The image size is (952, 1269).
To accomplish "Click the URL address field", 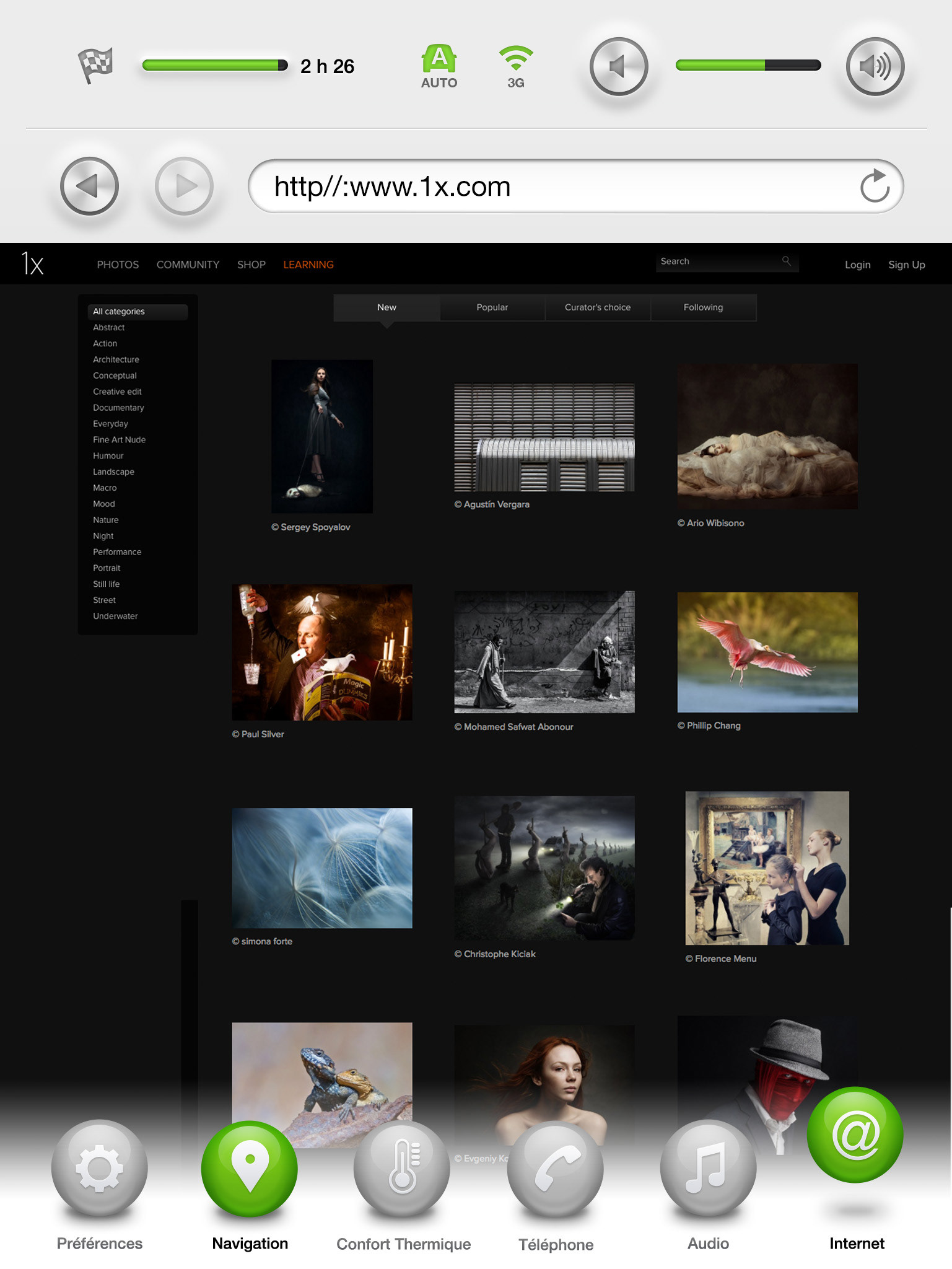I will click(x=575, y=186).
